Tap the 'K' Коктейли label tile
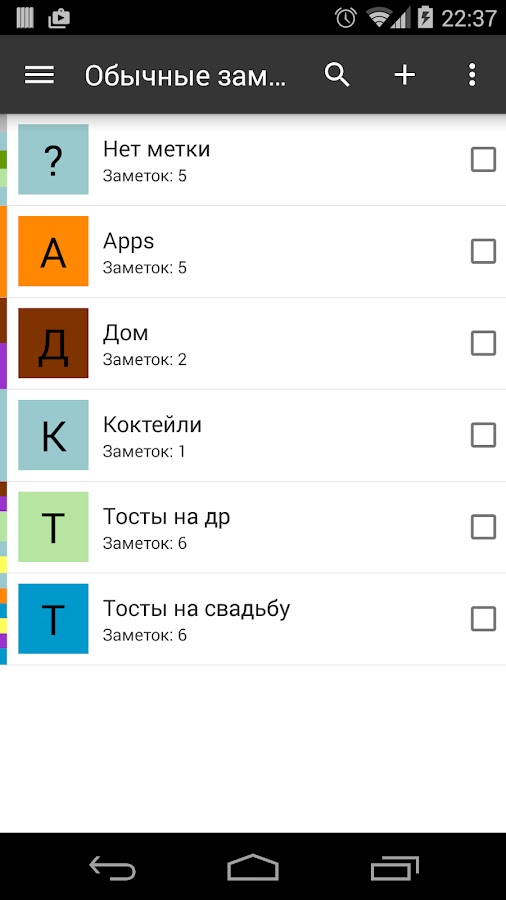 (x=53, y=435)
